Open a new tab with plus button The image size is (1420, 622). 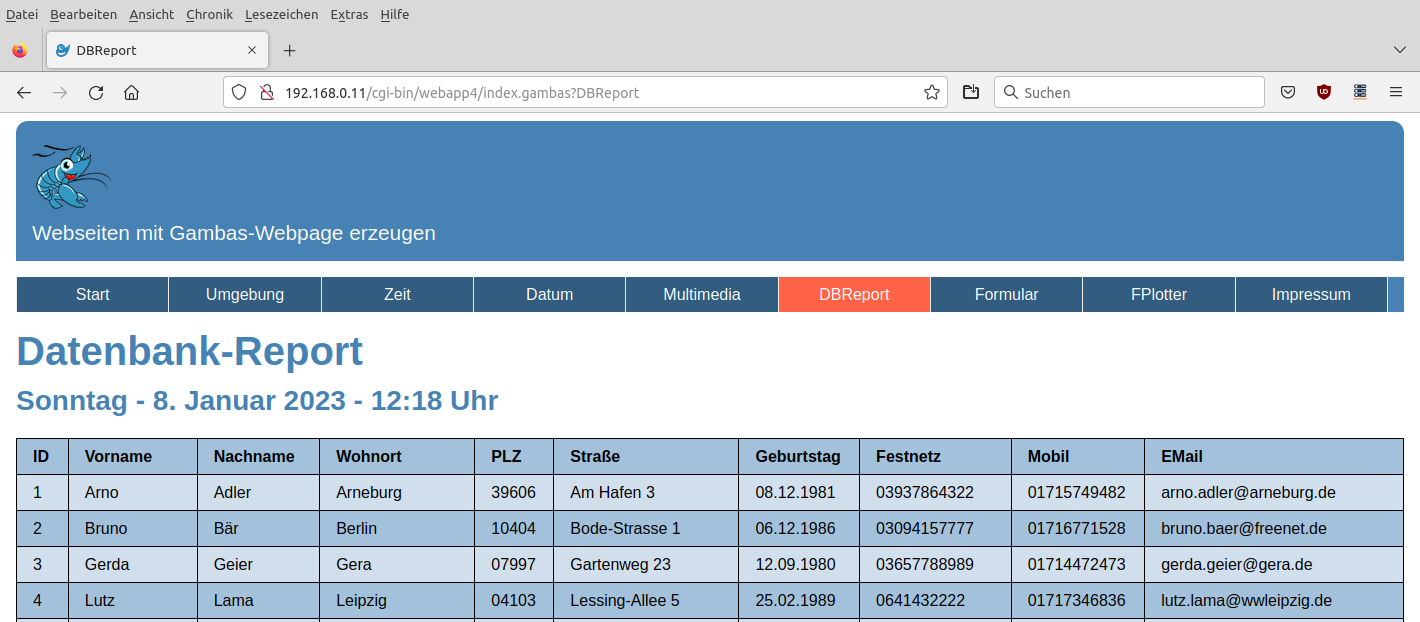[290, 51]
